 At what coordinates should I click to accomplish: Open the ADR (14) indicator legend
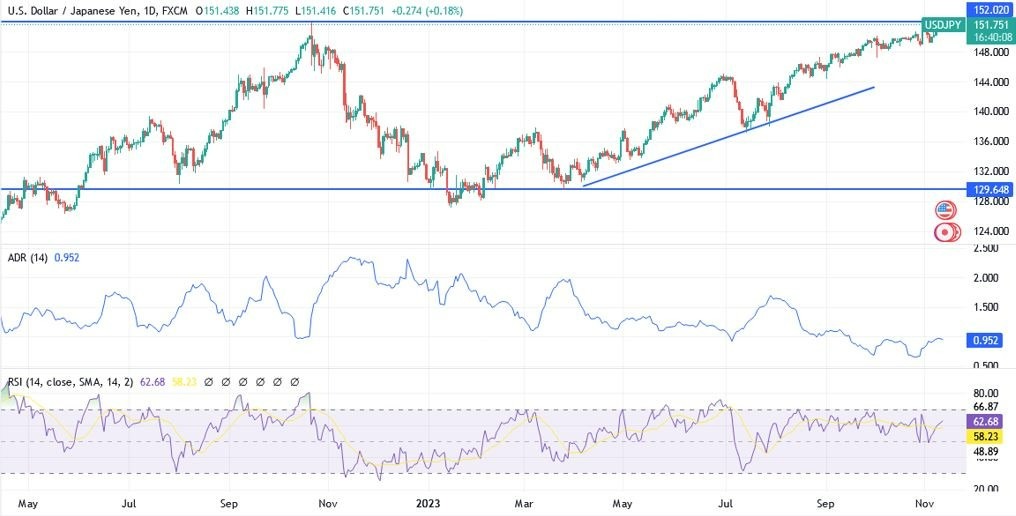pyautogui.click(x=27, y=257)
